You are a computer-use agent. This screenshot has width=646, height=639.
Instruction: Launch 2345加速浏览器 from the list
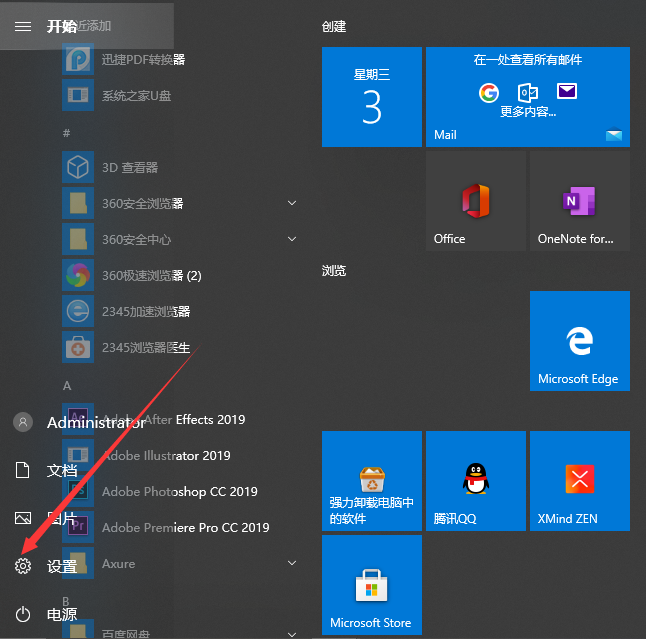(x=145, y=311)
